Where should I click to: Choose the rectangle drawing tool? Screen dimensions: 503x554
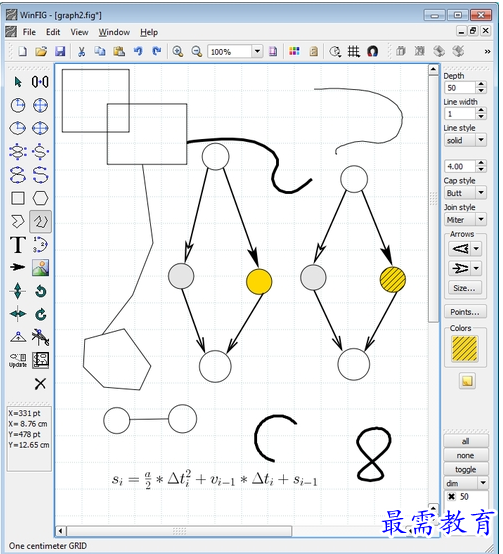point(18,198)
